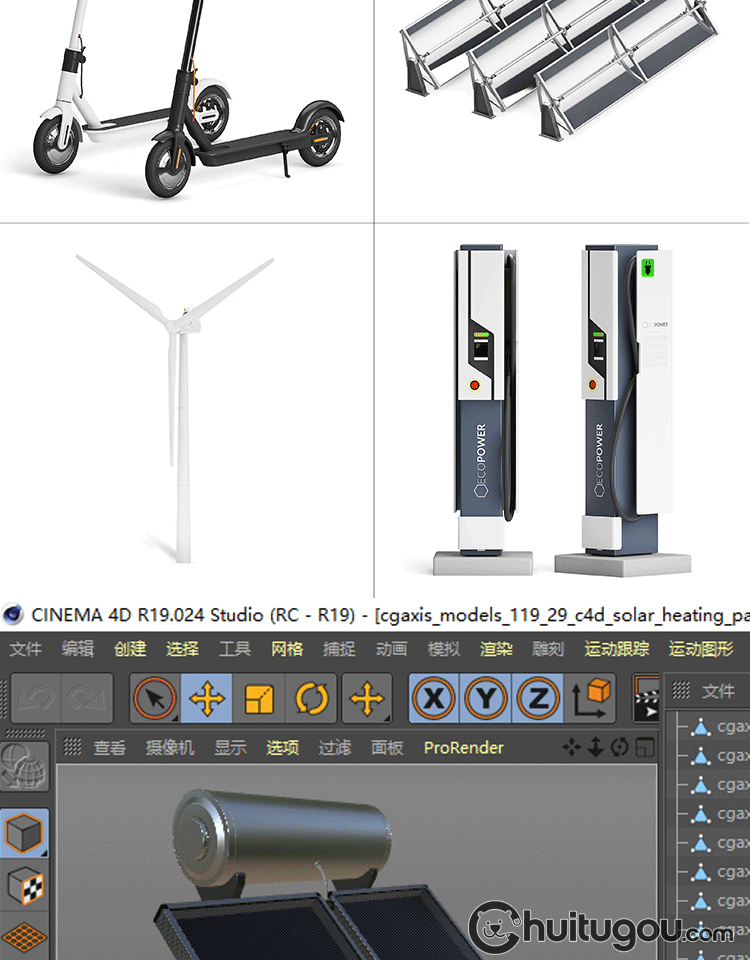Open the 文件 menu in menu bar
The width and height of the screenshot is (750, 960).
25,649
